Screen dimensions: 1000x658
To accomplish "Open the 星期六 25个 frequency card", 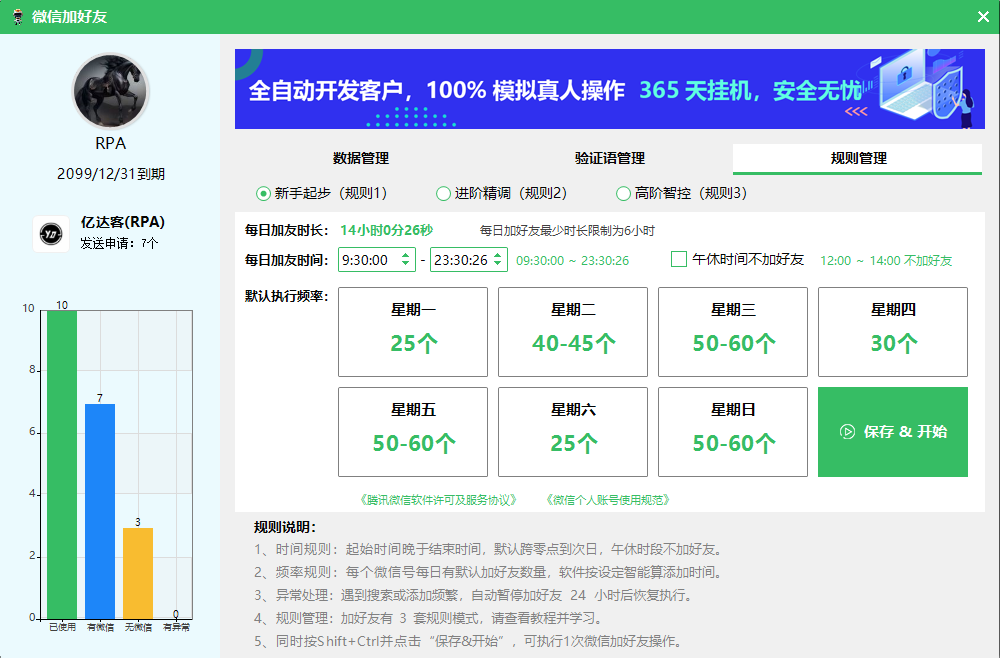I will pos(573,432).
